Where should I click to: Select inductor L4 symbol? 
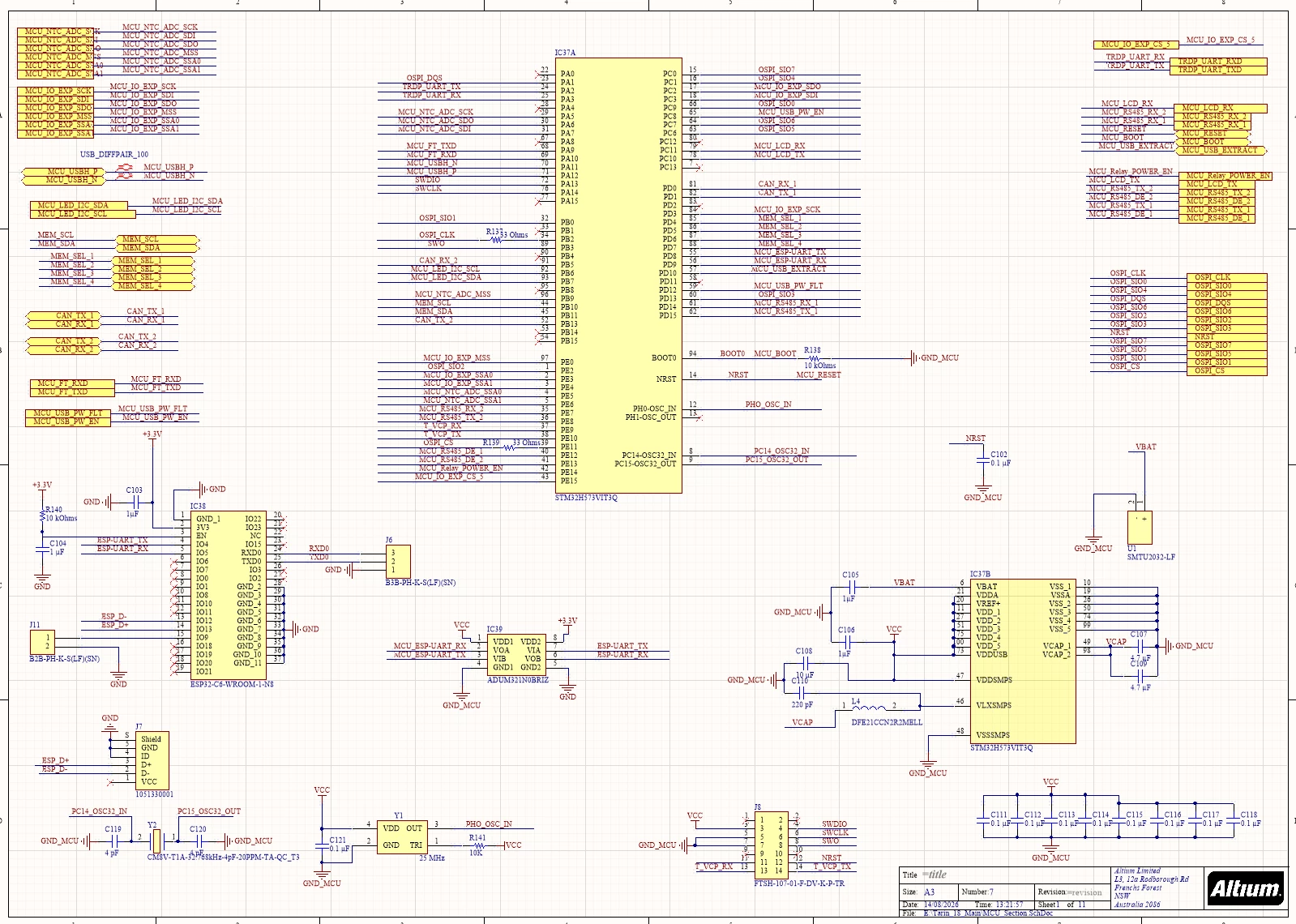[868, 707]
